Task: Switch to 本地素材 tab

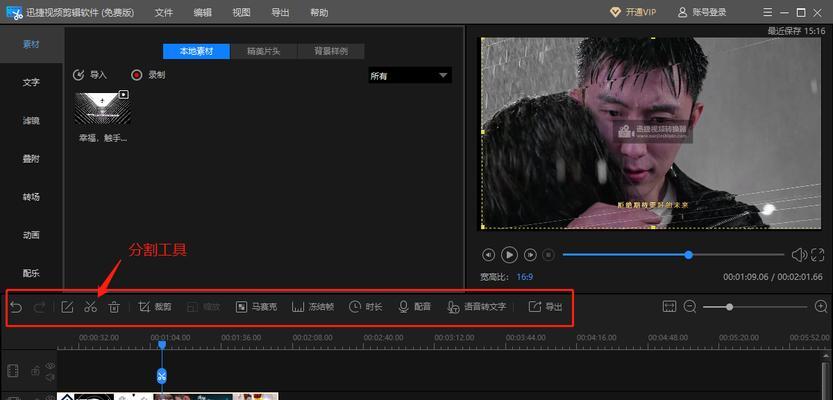Action: [197, 52]
